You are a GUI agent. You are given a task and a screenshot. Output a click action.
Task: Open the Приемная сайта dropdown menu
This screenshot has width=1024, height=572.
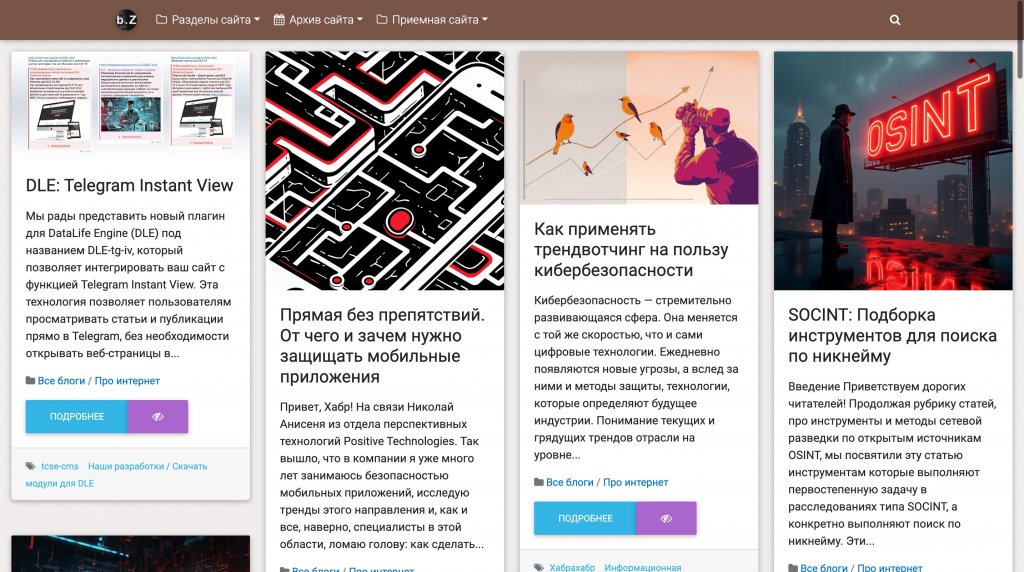tap(432, 20)
